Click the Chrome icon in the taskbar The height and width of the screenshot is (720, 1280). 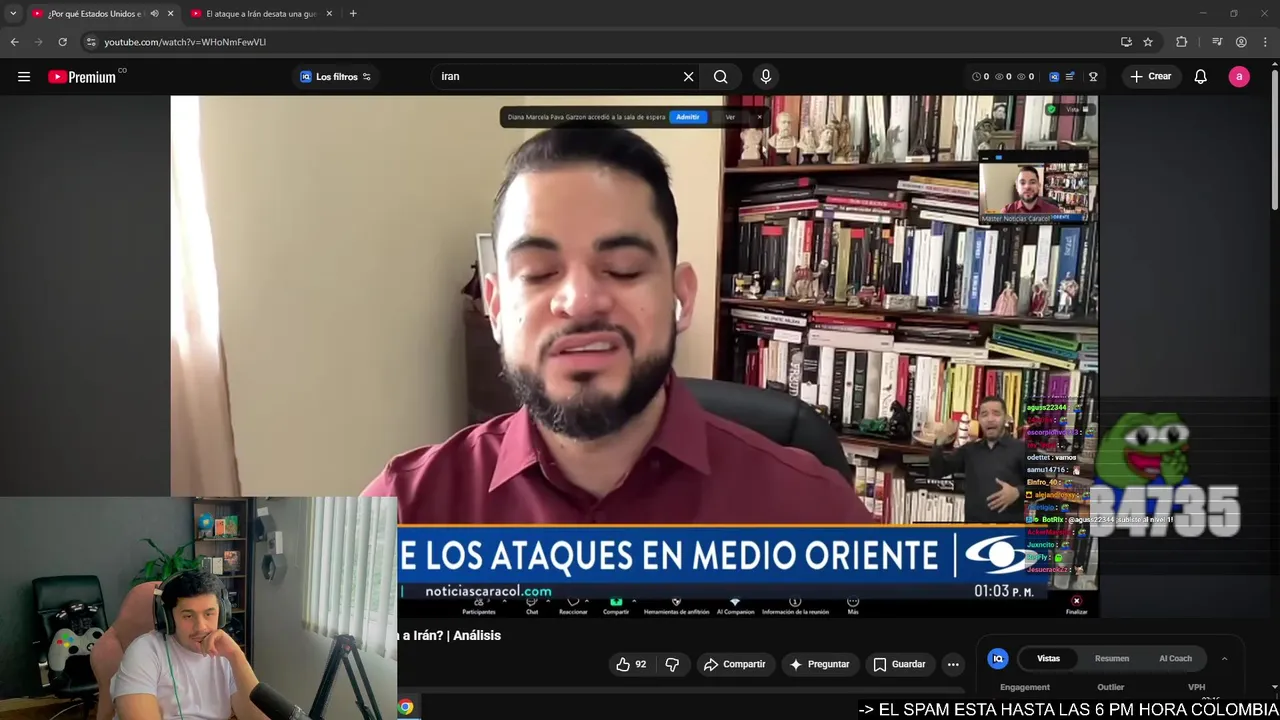click(x=405, y=707)
